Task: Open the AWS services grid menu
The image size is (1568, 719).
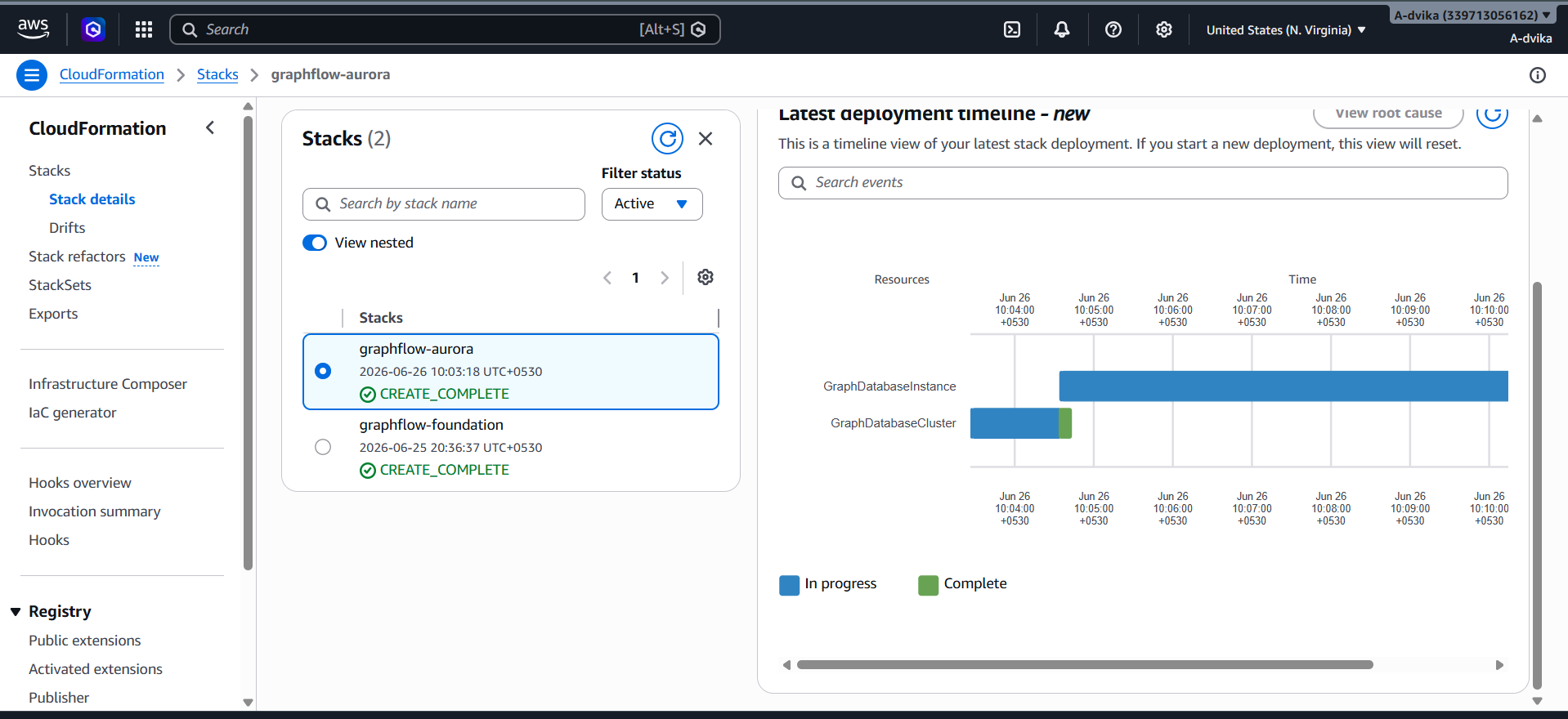Action: pos(144,29)
